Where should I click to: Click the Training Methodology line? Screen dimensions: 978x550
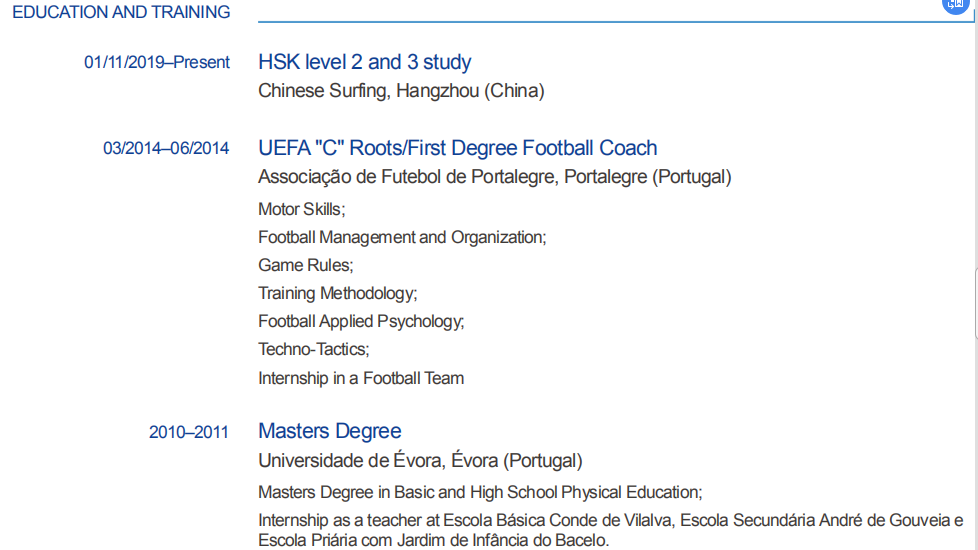coord(337,294)
